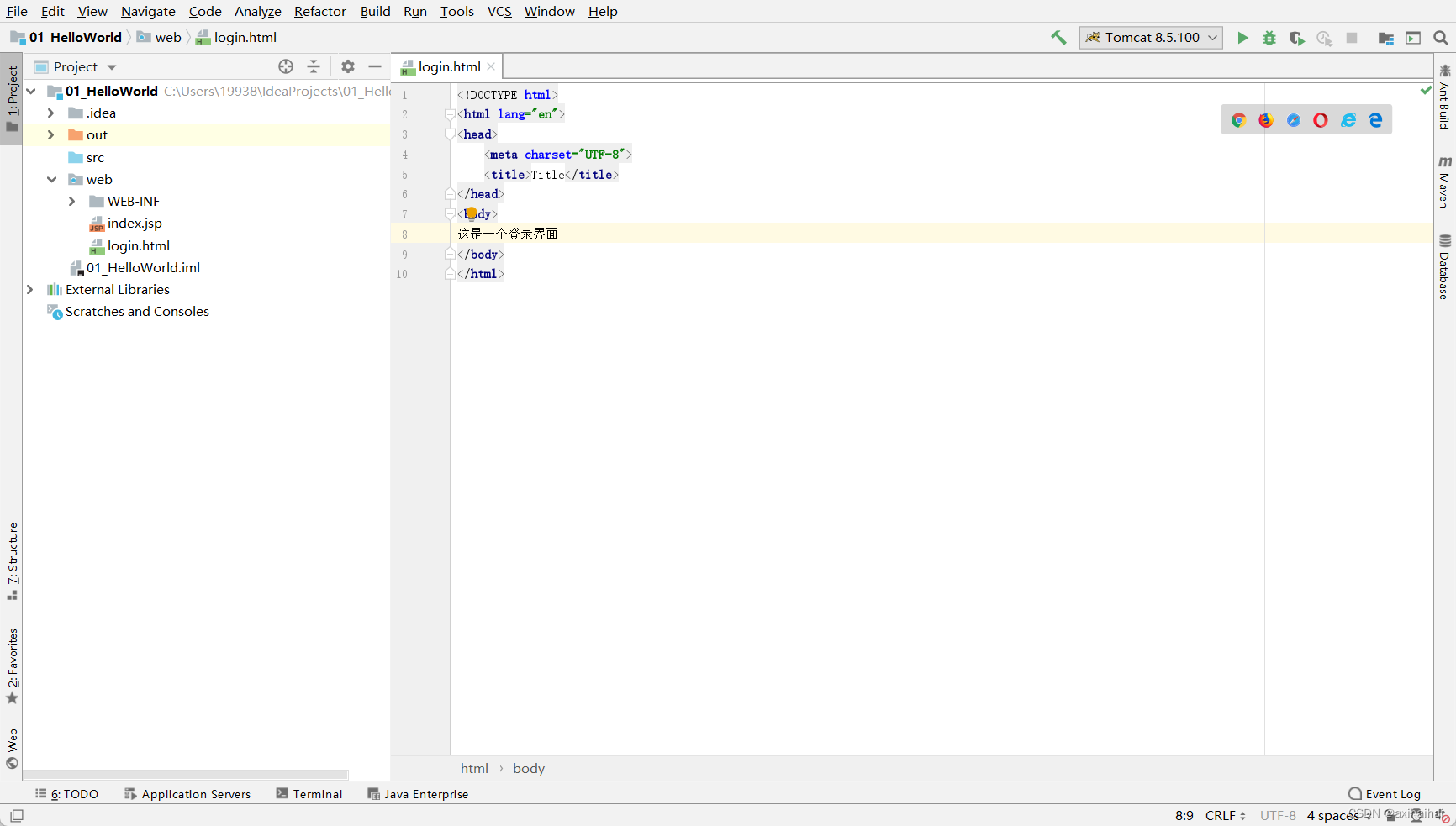Open the Build menu

(375, 11)
